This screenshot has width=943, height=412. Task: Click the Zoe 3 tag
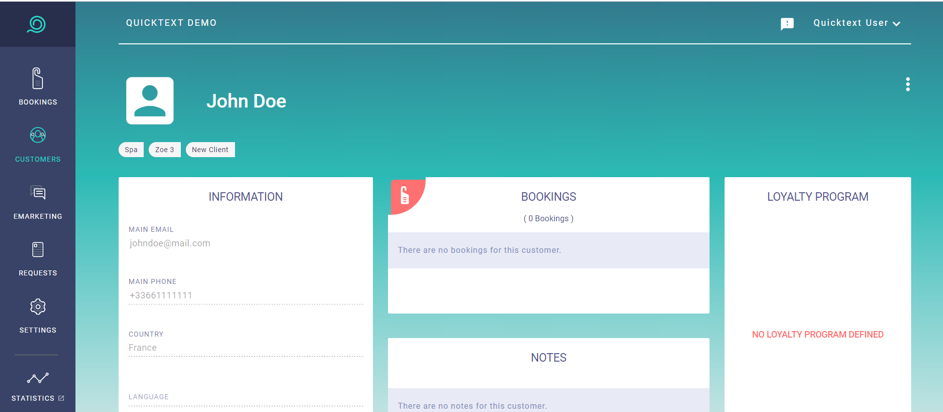pyautogui.click(x=165, y=150)
